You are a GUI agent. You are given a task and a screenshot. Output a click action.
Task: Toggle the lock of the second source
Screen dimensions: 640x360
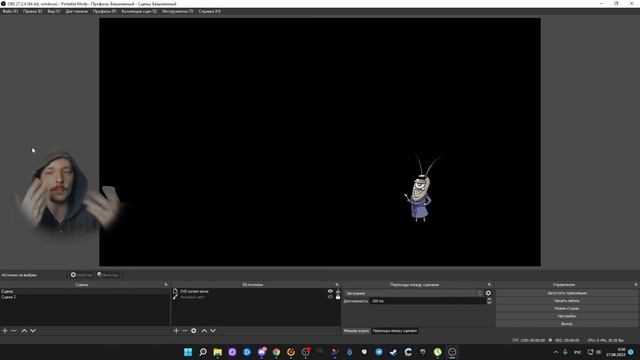(338, 297)
